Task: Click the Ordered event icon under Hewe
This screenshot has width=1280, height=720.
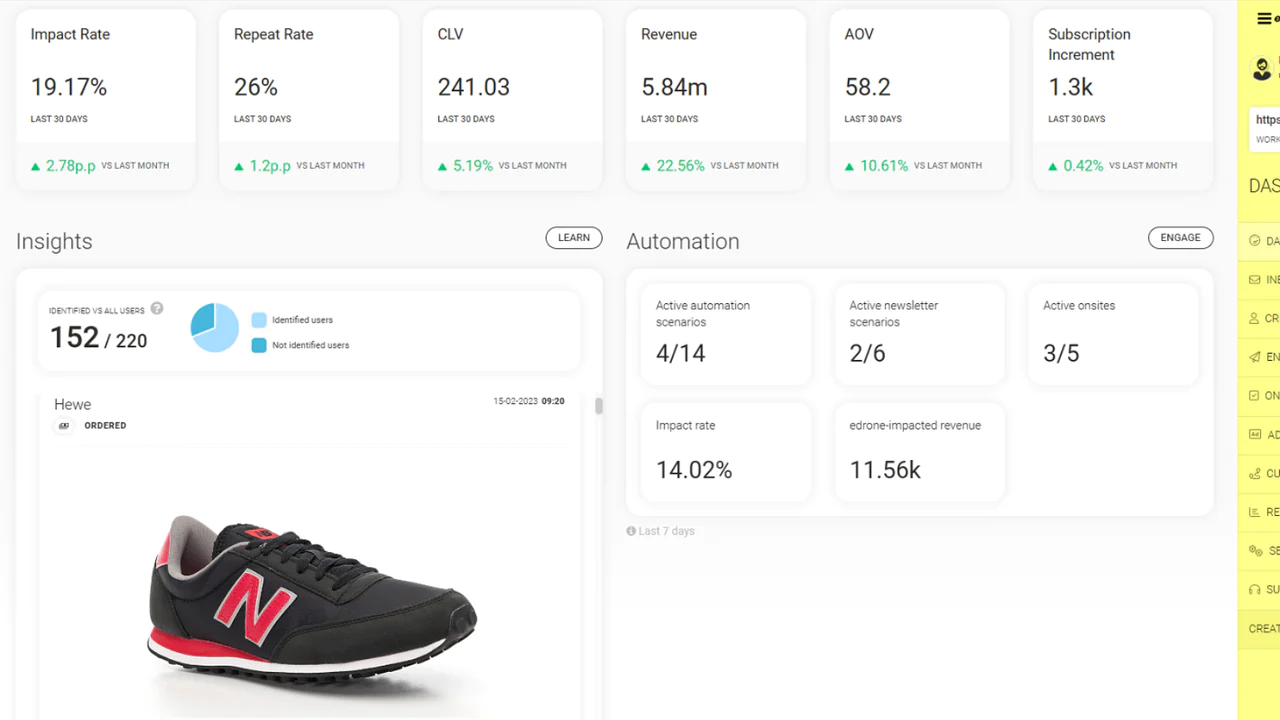Action: tap(64, 426)
